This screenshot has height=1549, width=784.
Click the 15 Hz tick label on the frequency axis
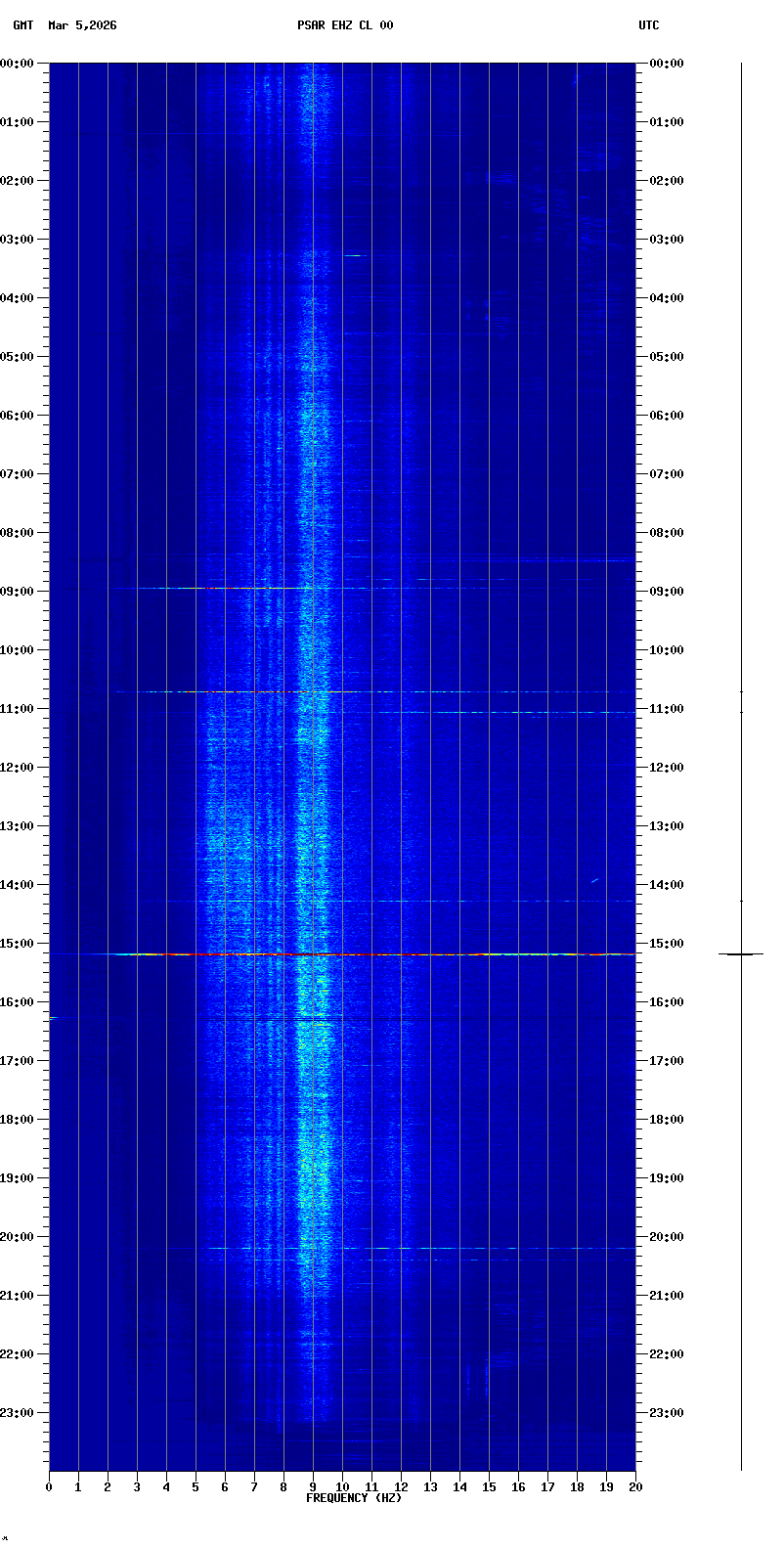(489, 1487)
